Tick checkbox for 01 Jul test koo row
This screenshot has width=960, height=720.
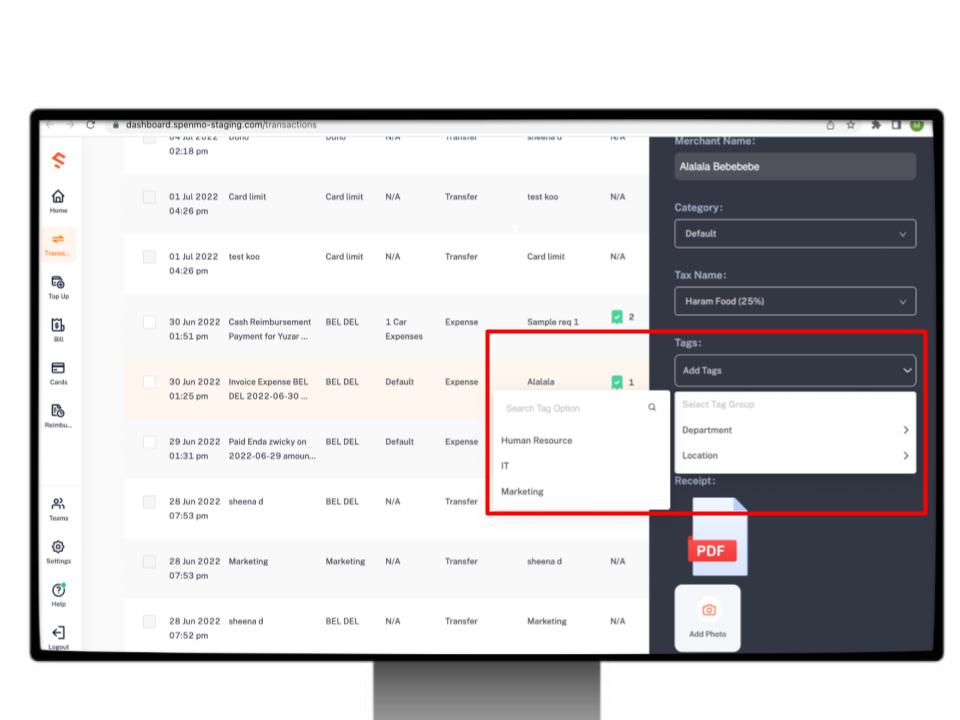pos(149,257)
